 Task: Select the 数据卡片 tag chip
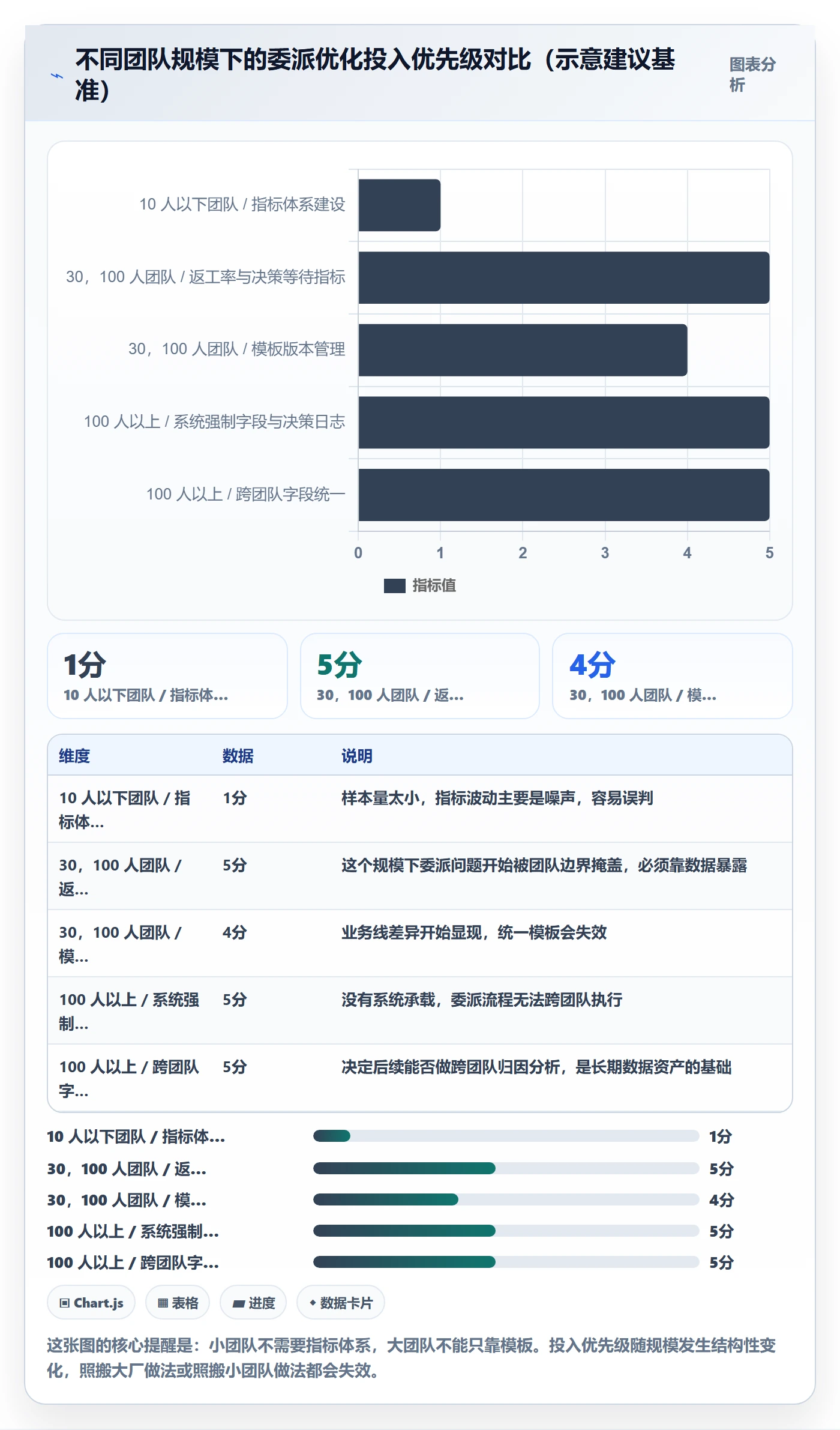click(x=340, y=1303)
